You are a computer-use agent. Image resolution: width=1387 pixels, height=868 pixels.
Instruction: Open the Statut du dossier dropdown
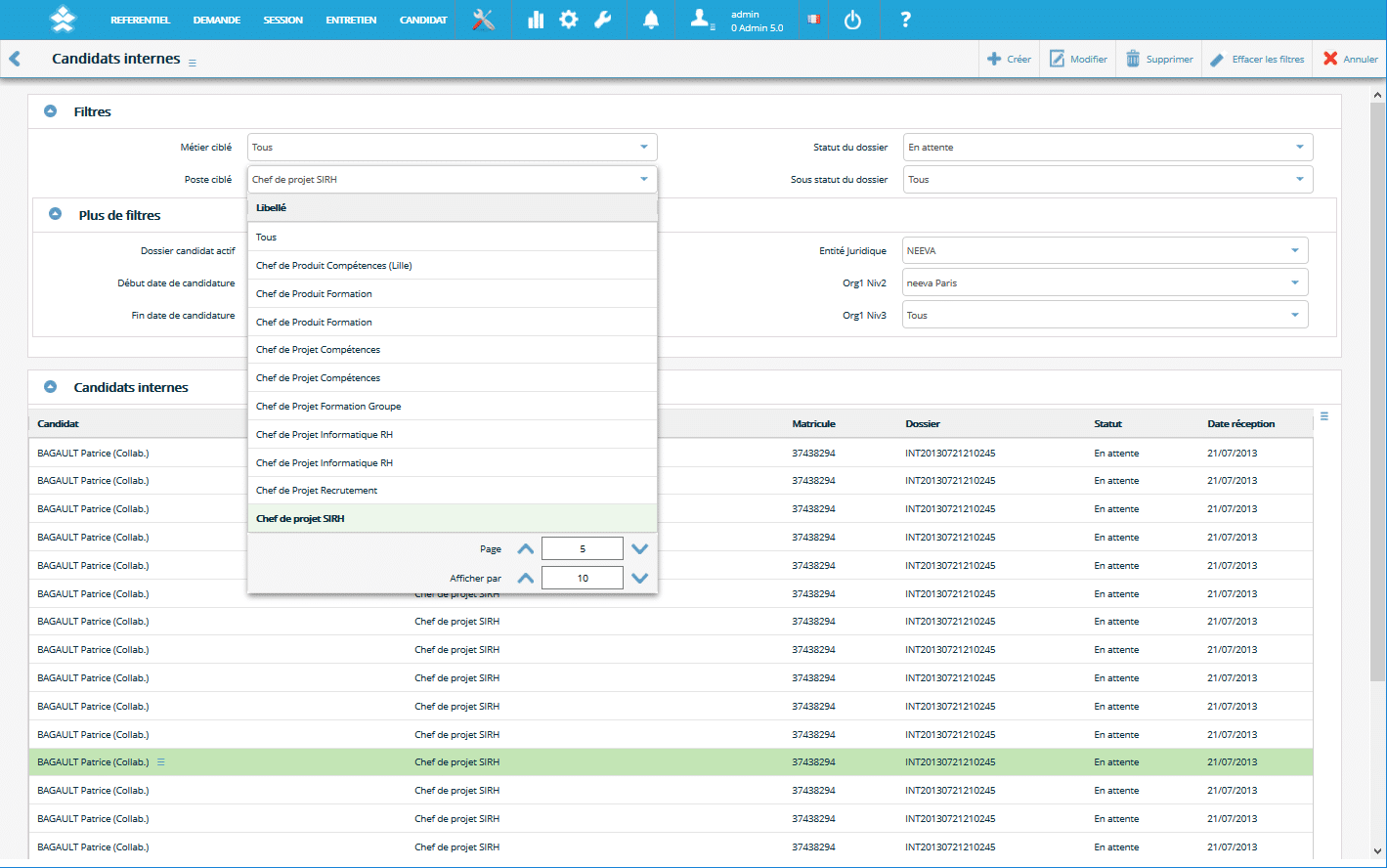(x=1107, y=147)
